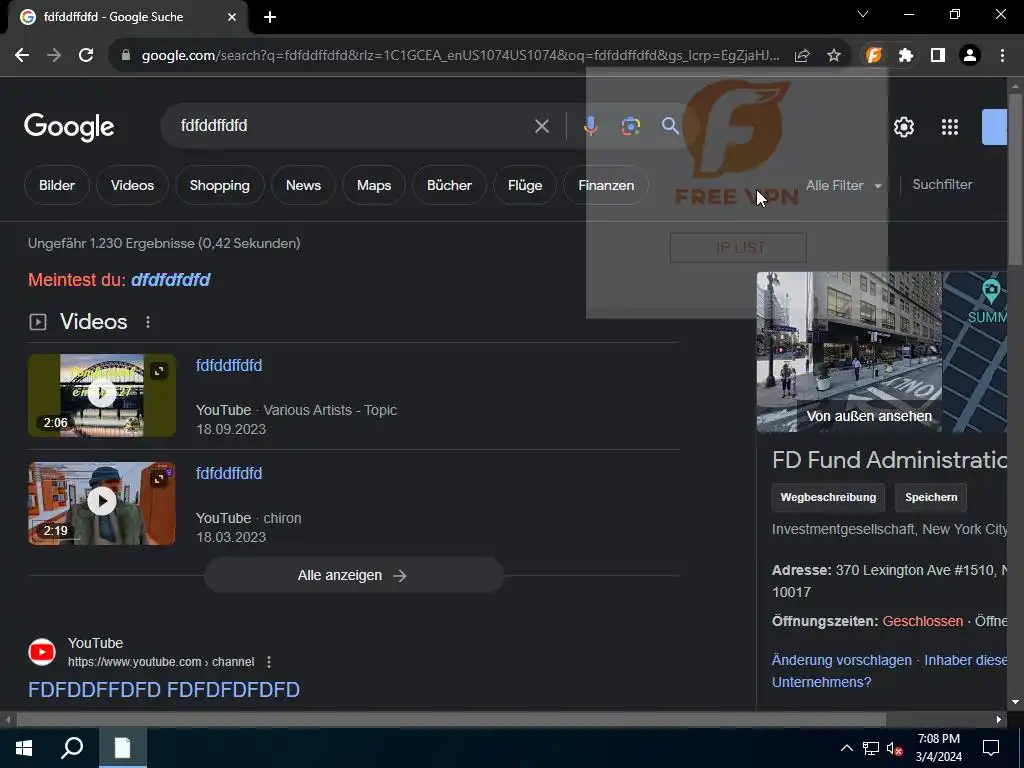Click the horizontal scrollbar right arrow
Screen dimensions: 1024x768
[999, 720]
